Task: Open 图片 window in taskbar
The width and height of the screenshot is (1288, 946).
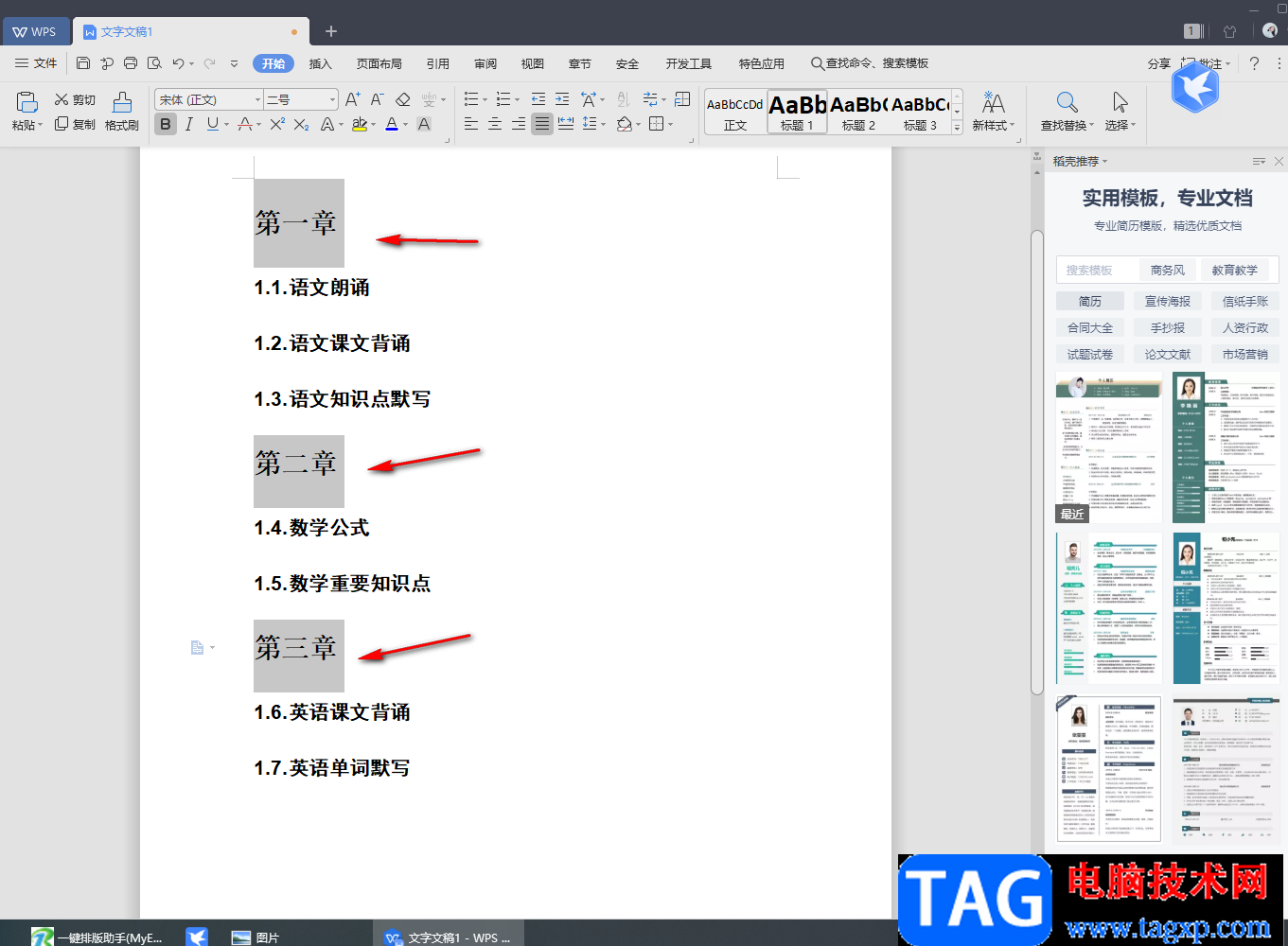Action: click(x=256, y=937)
